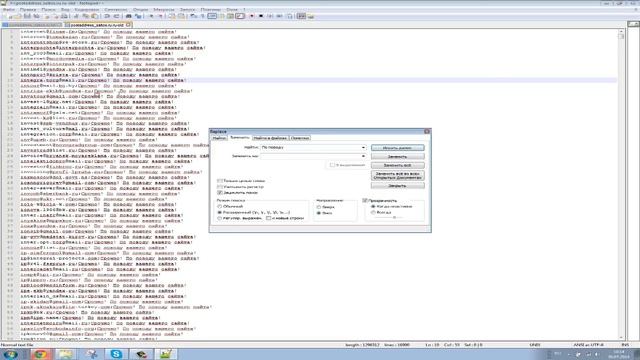Switch to the Пометки tab
Image resolution: width=640 pixels, height=360 pixels.
(x=300, y=138)
